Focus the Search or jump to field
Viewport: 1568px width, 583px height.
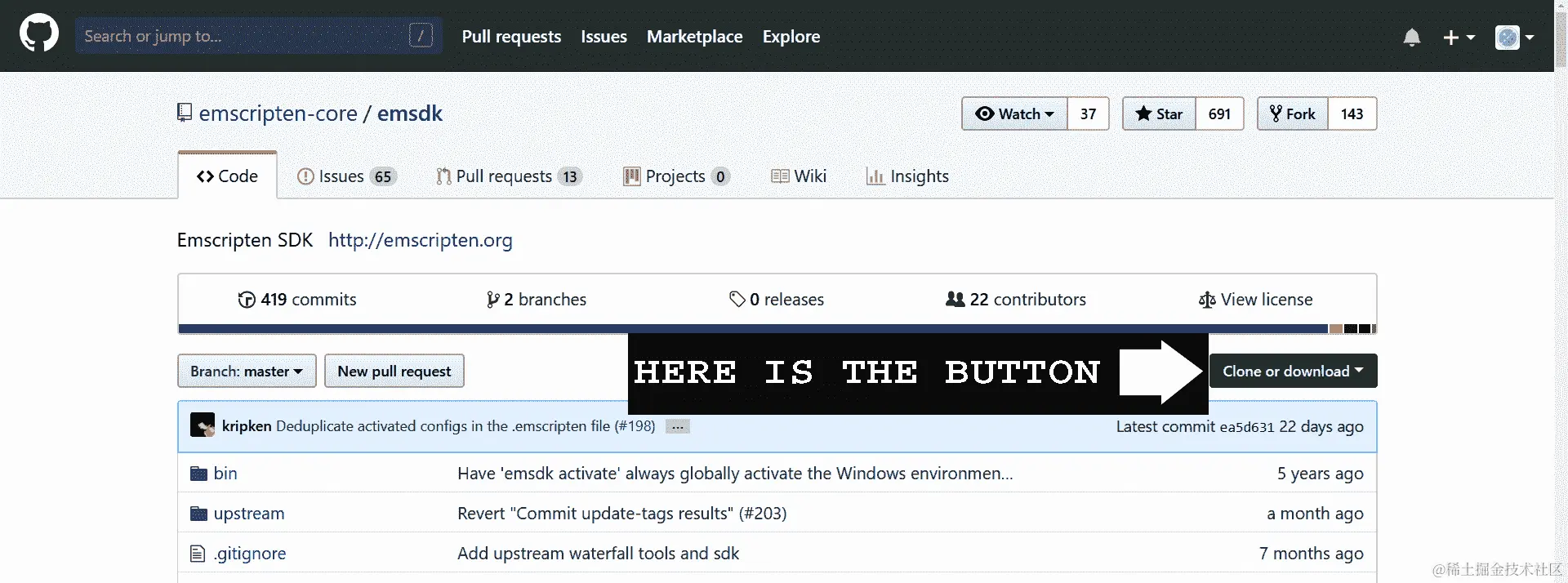tap(259, 36)
